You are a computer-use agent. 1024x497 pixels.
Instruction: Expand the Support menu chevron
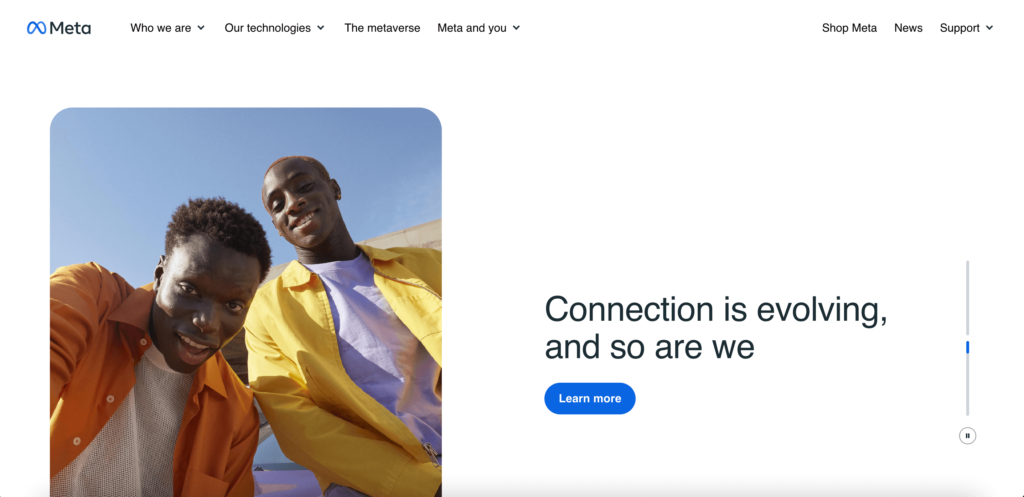pyautogui.click(x=989, y=28)
